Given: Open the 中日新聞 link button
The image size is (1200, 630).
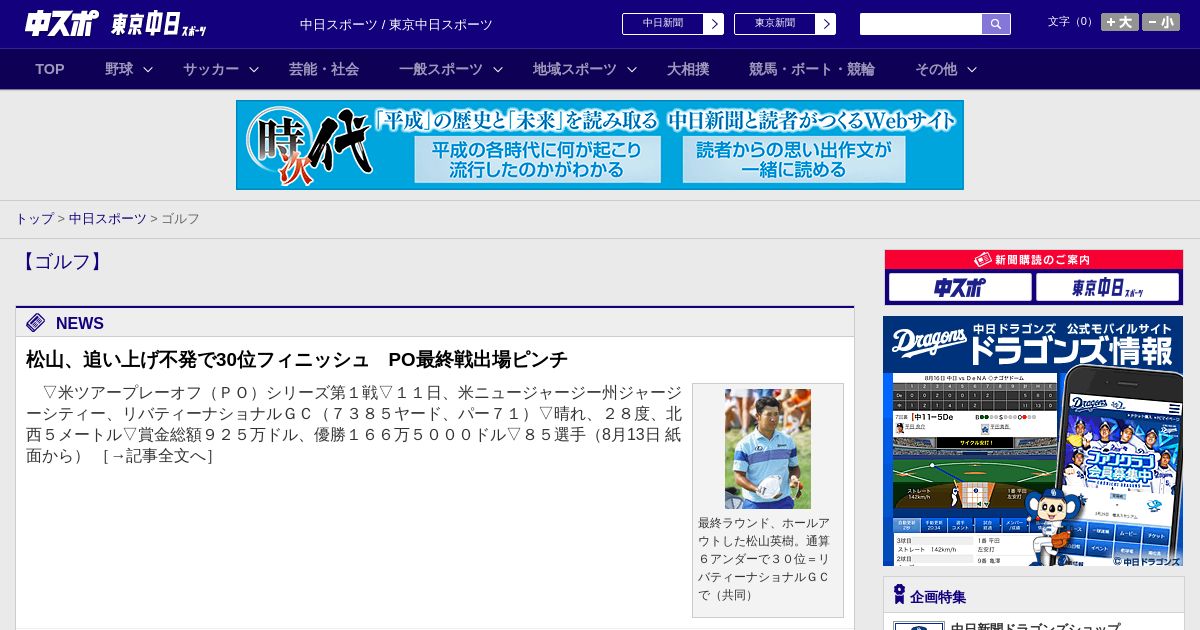Looking at the screenshot, I should (663, 24).
